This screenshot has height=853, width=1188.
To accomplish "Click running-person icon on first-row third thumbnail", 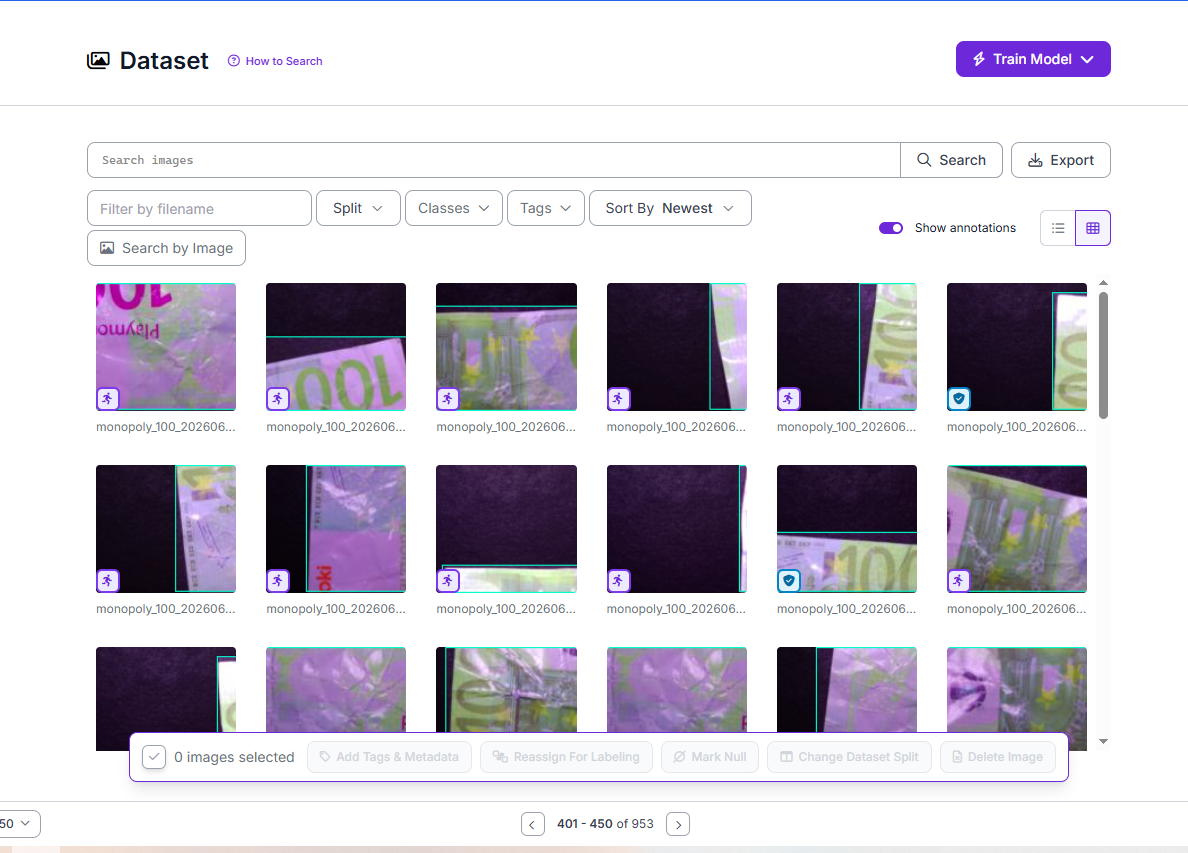I will 448,398.
